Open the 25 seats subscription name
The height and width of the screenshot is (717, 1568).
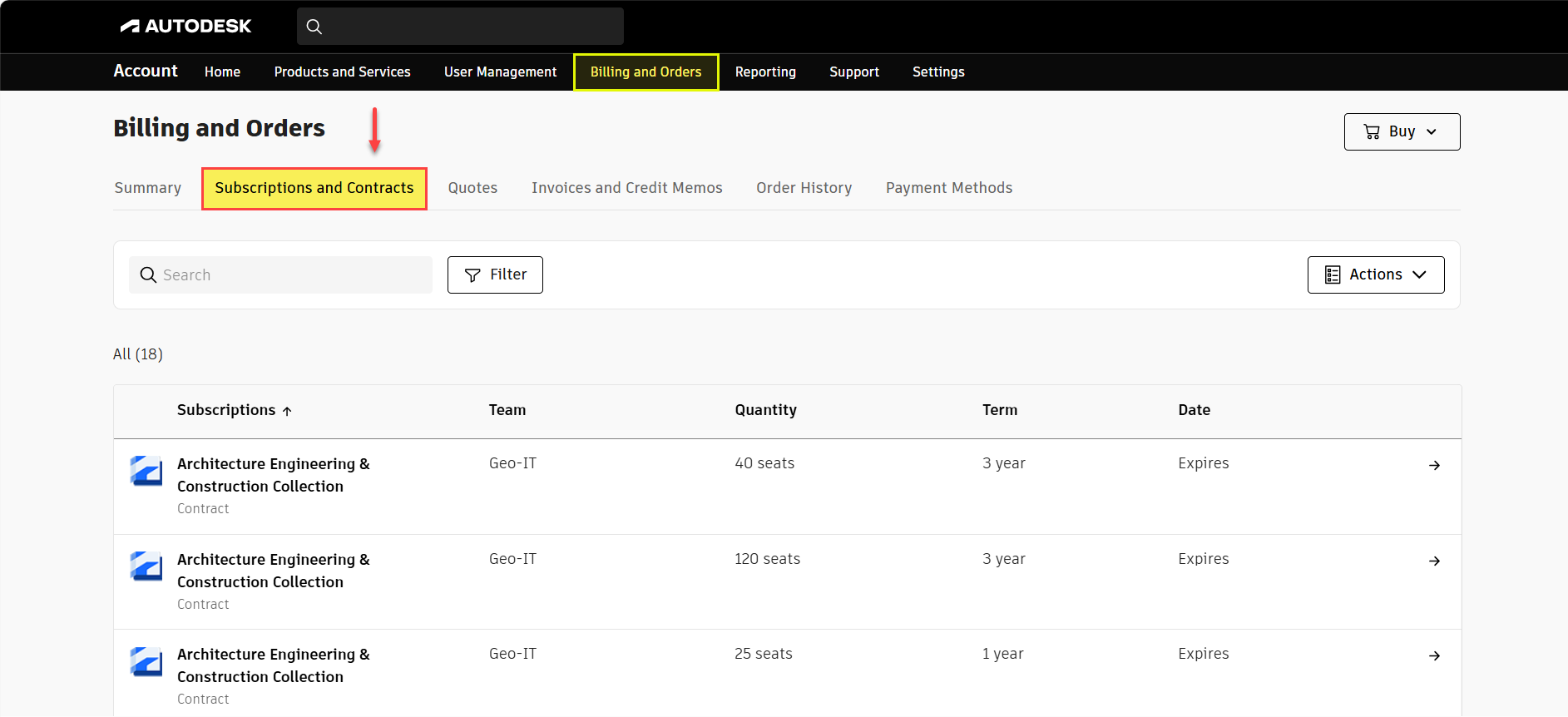274,665
